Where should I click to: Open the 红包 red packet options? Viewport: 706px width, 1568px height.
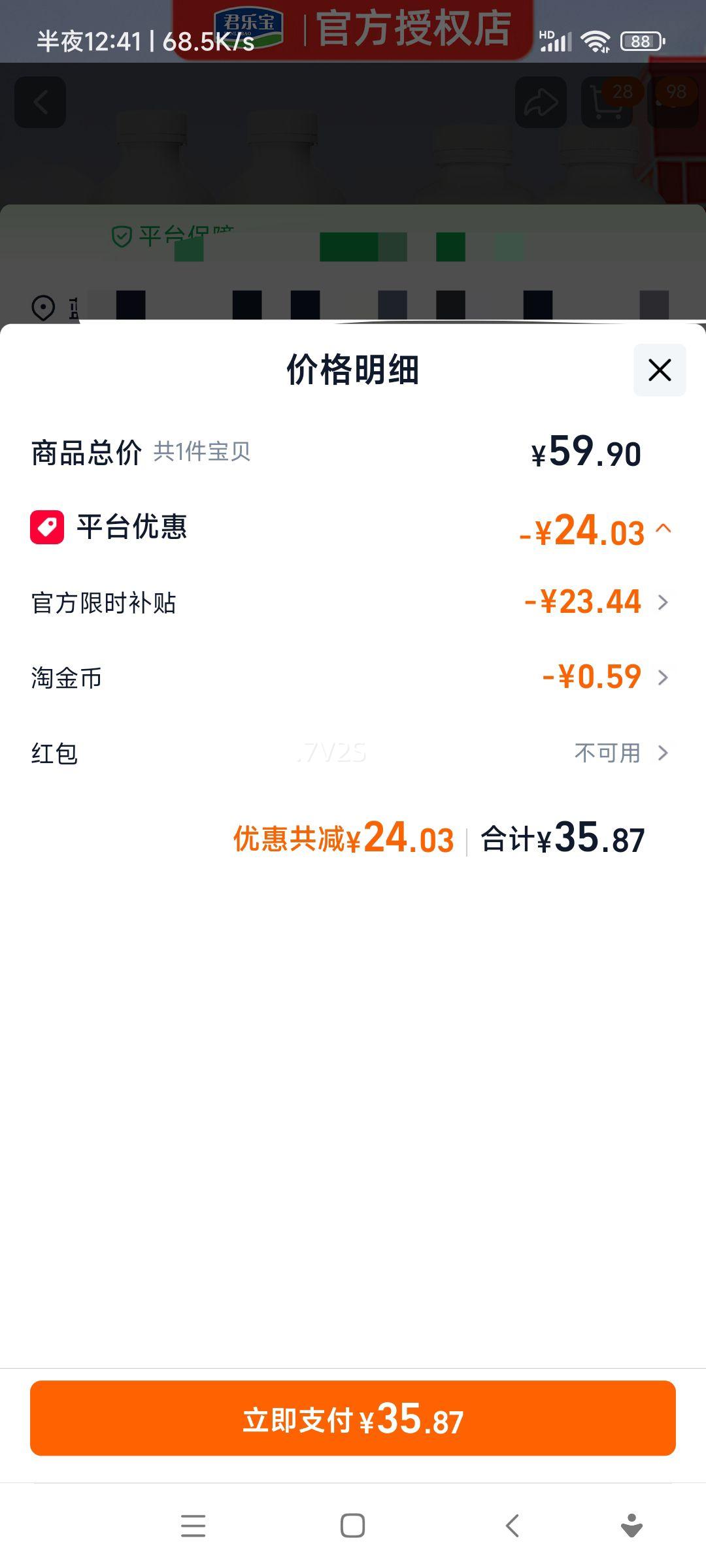(663, 753)
